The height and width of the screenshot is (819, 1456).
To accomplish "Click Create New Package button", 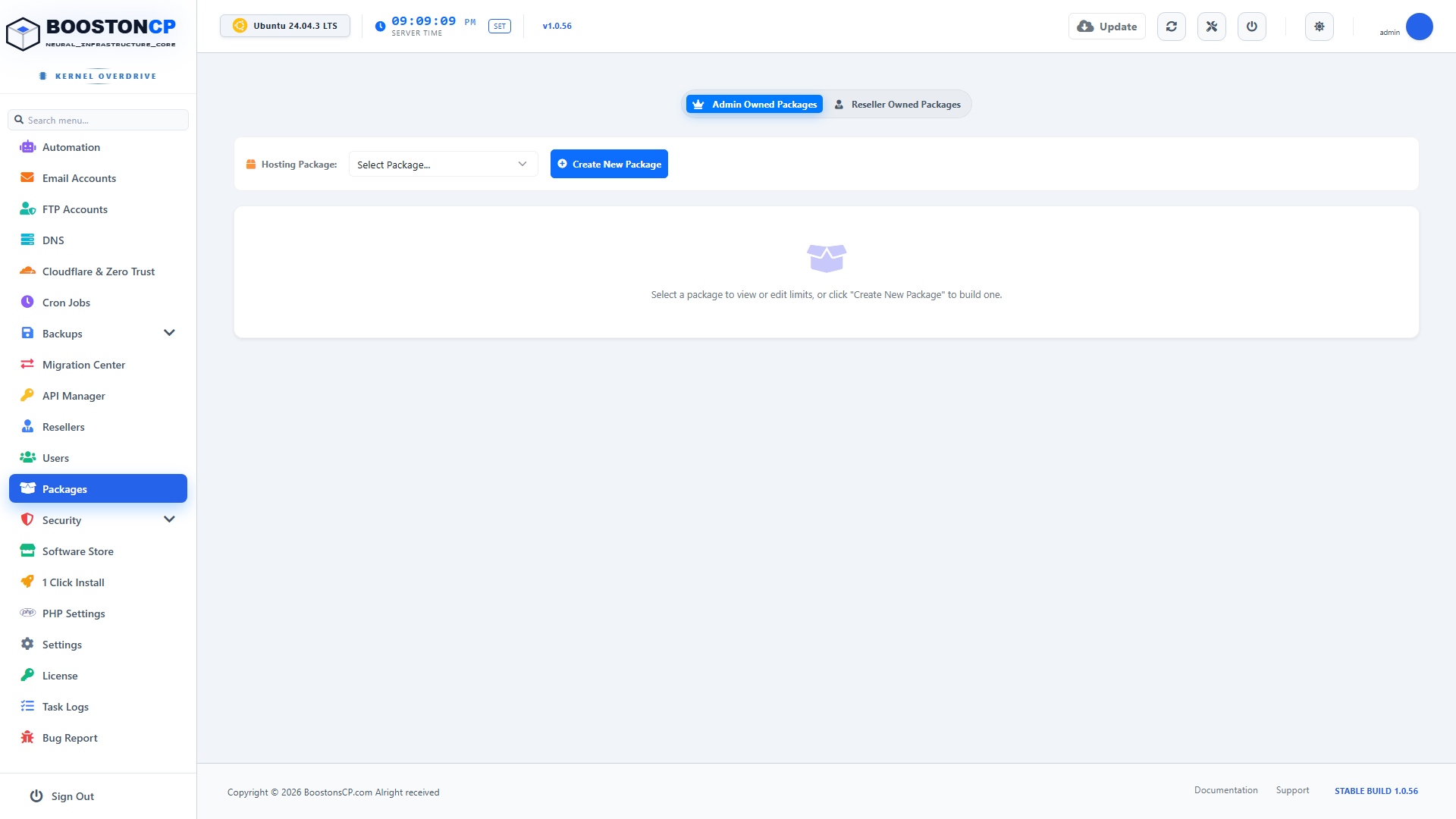I will click(609, 164).
